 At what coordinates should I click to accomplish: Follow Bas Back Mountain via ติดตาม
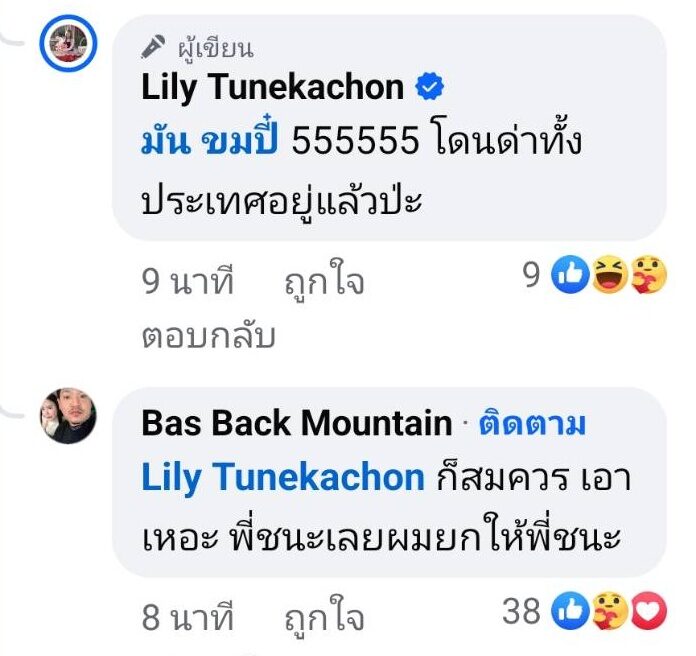point(532,423)
